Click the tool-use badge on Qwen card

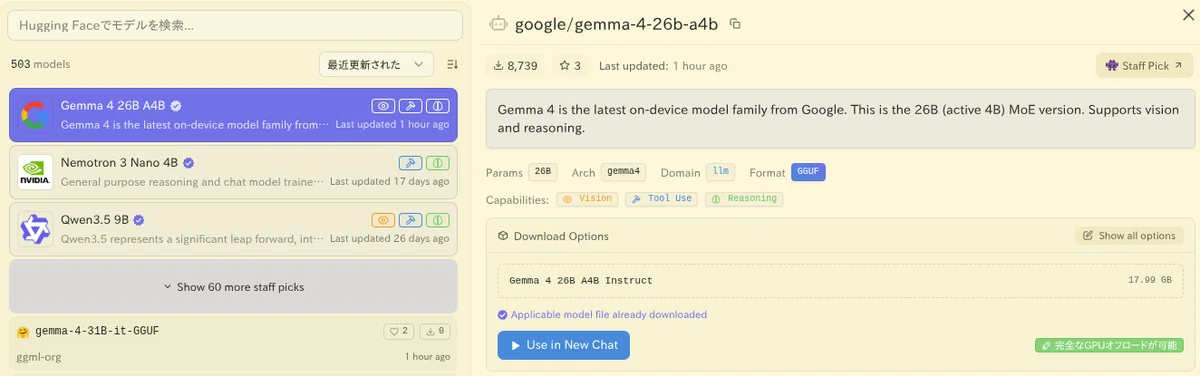click(410, 220)
